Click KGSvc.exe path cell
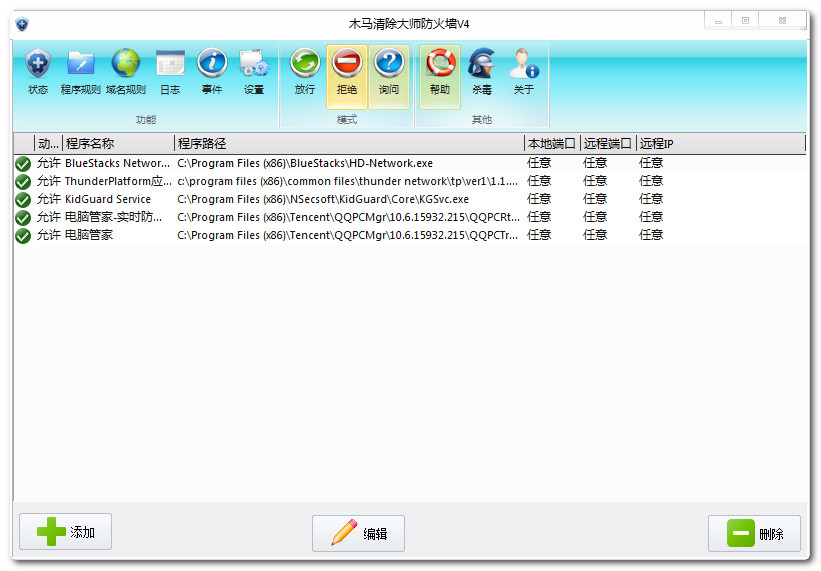The width and height of the screenshot is (821, 571). 323,199
